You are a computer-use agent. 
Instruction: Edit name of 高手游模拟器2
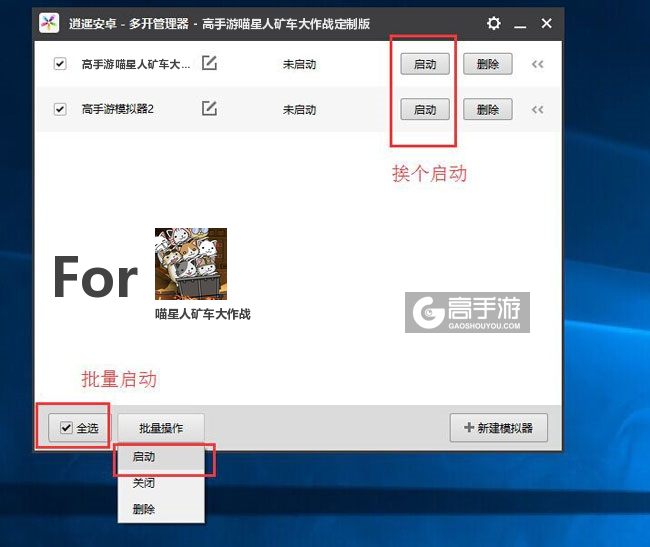click(x=209, y=109)
